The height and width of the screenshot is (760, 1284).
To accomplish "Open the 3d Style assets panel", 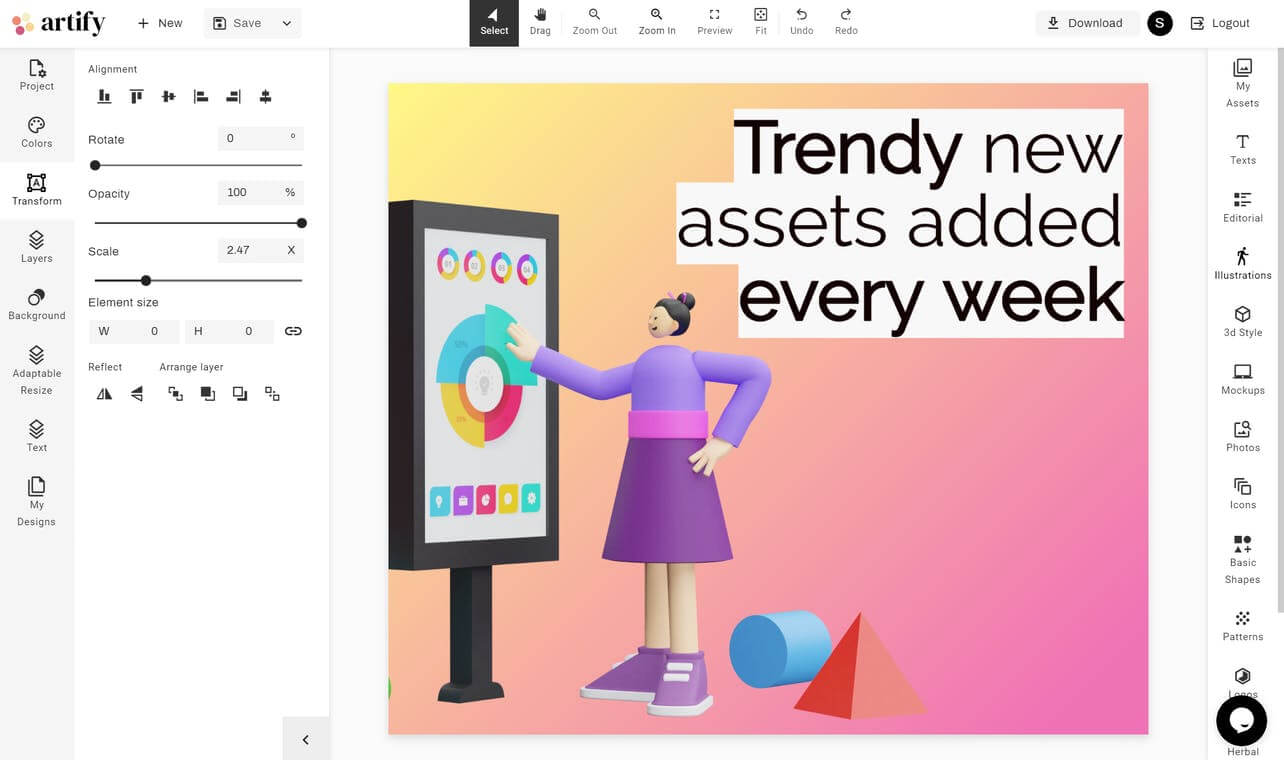I will [x=1242, y=321].
